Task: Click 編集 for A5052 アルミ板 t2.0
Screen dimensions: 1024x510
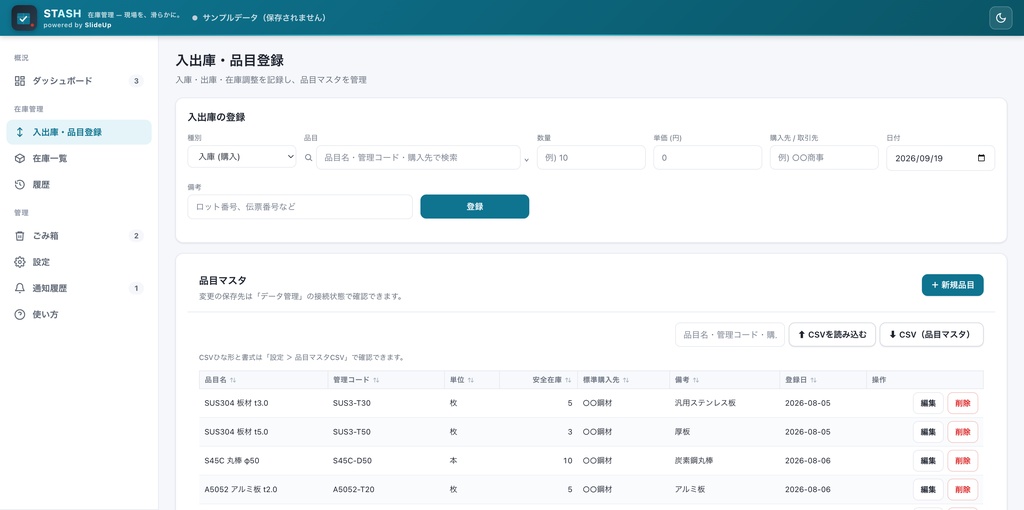Action: 928,489
